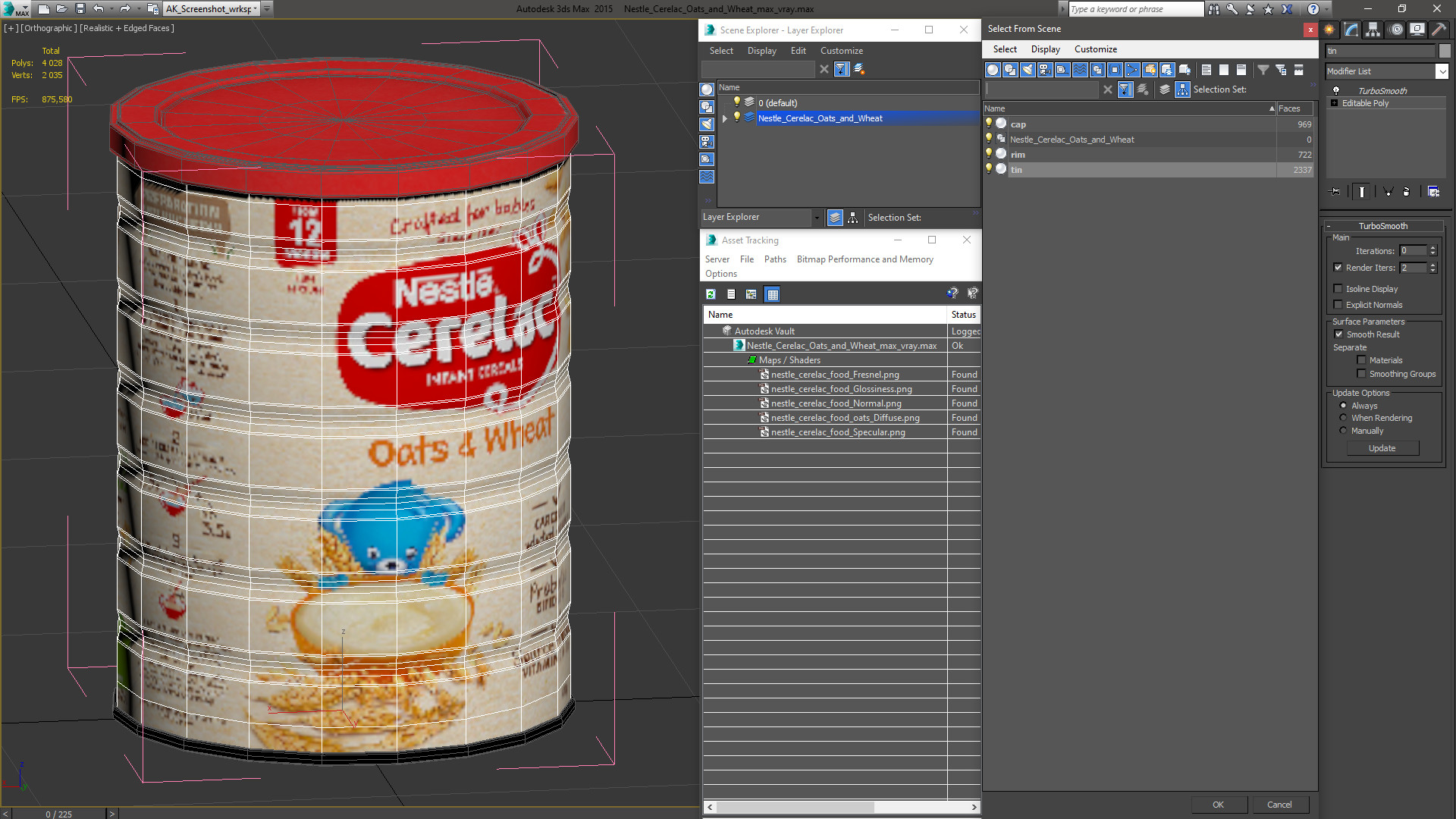
Task: Click Remove modifier trash icon
Action: point(1406,192)
